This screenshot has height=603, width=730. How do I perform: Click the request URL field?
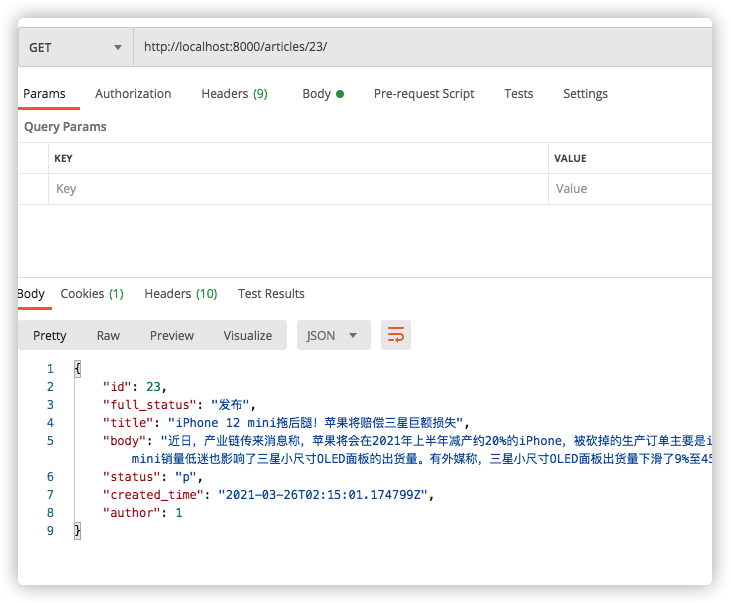(420, 47)
